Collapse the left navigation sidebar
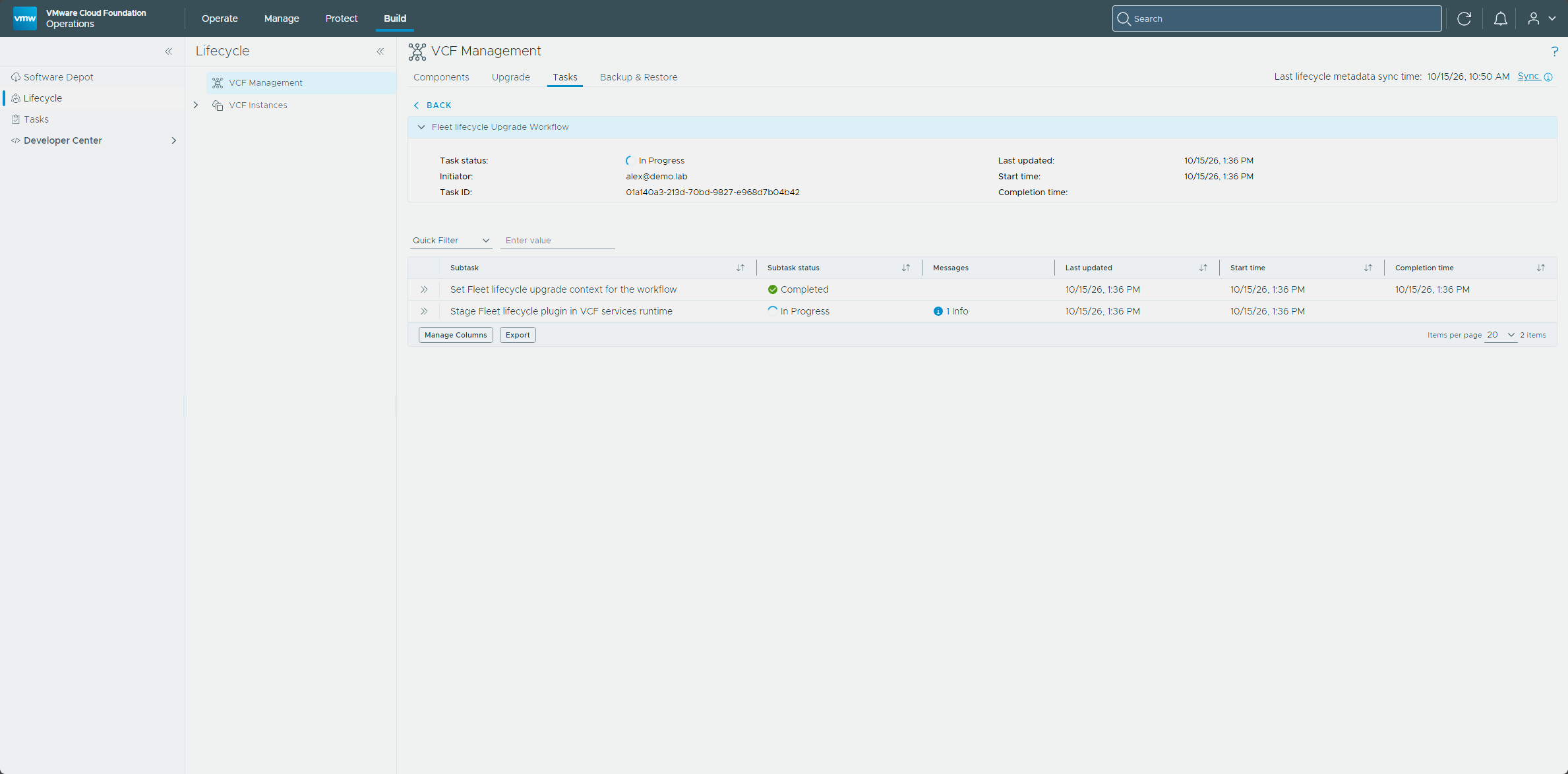The image size is (1568, 774). pos(169,51)
